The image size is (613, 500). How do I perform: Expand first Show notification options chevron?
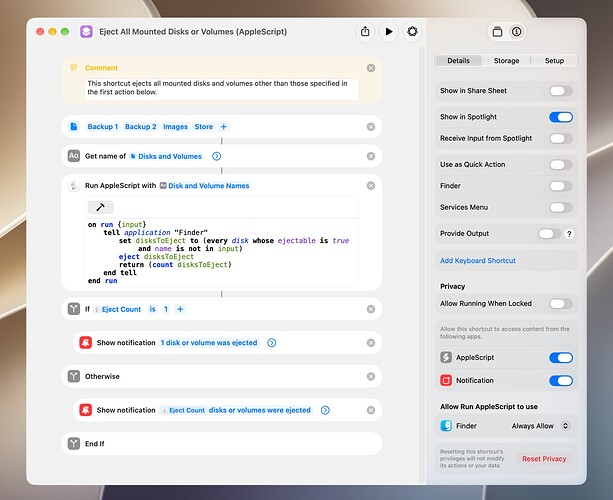[272, 343]
